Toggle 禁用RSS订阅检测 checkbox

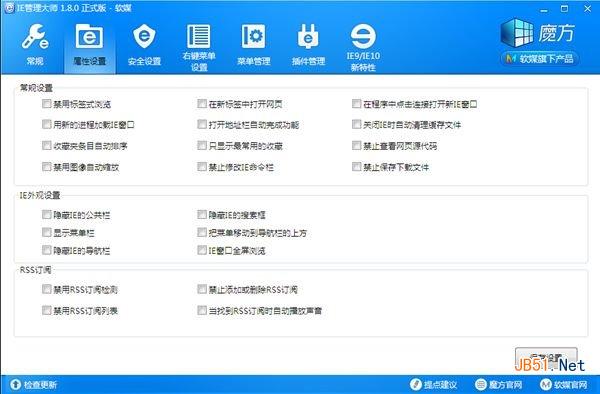(47, 289)
